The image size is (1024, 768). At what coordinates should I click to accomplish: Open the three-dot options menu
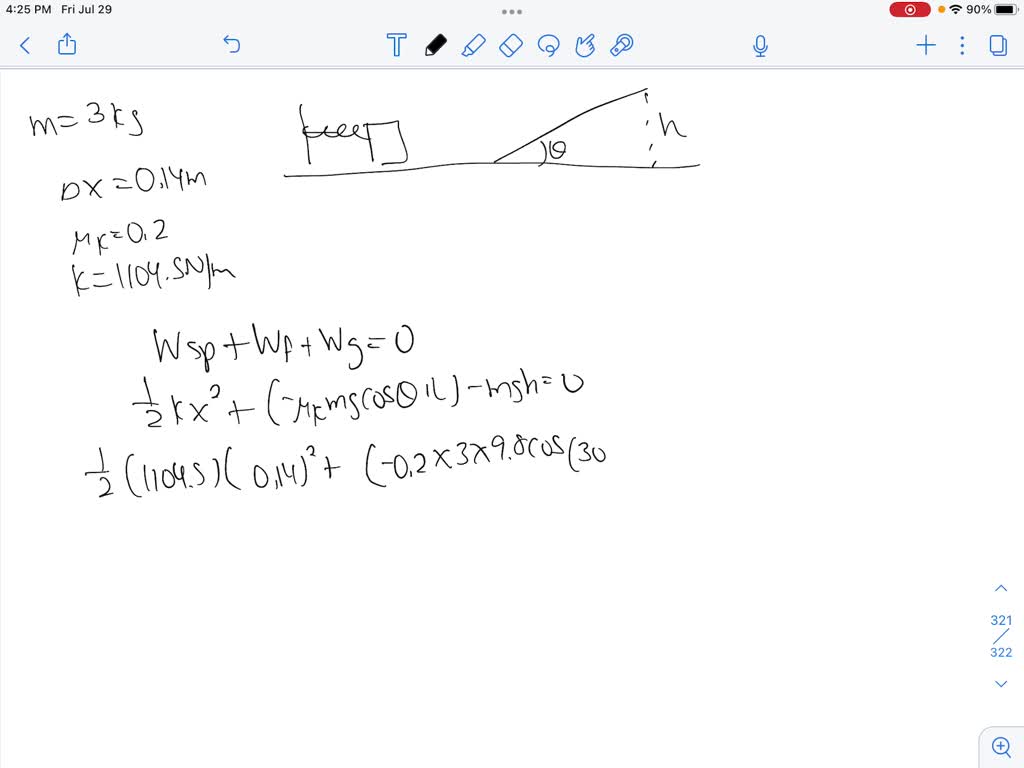962,45
